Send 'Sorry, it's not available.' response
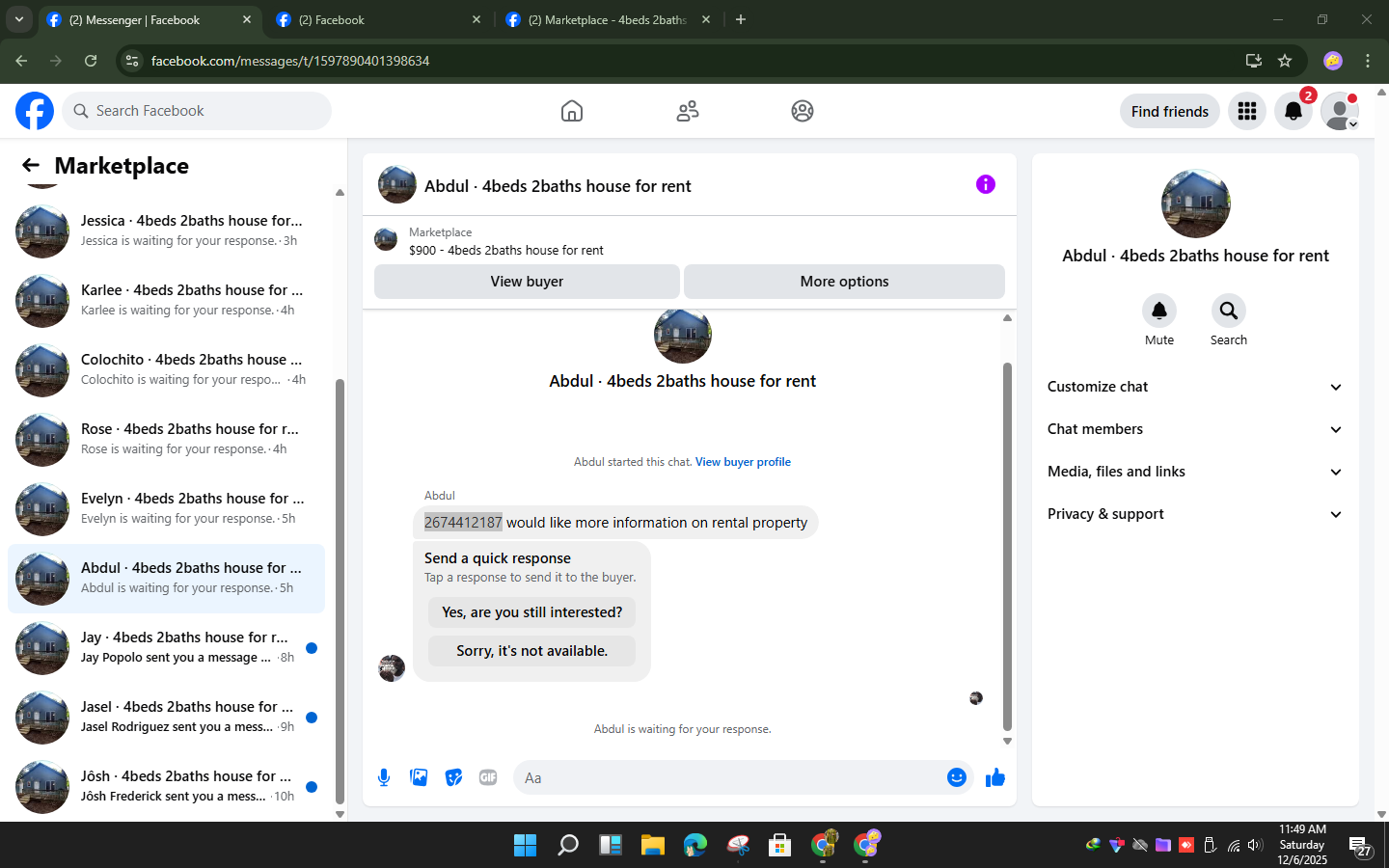1389x868 pixels. 531,651
